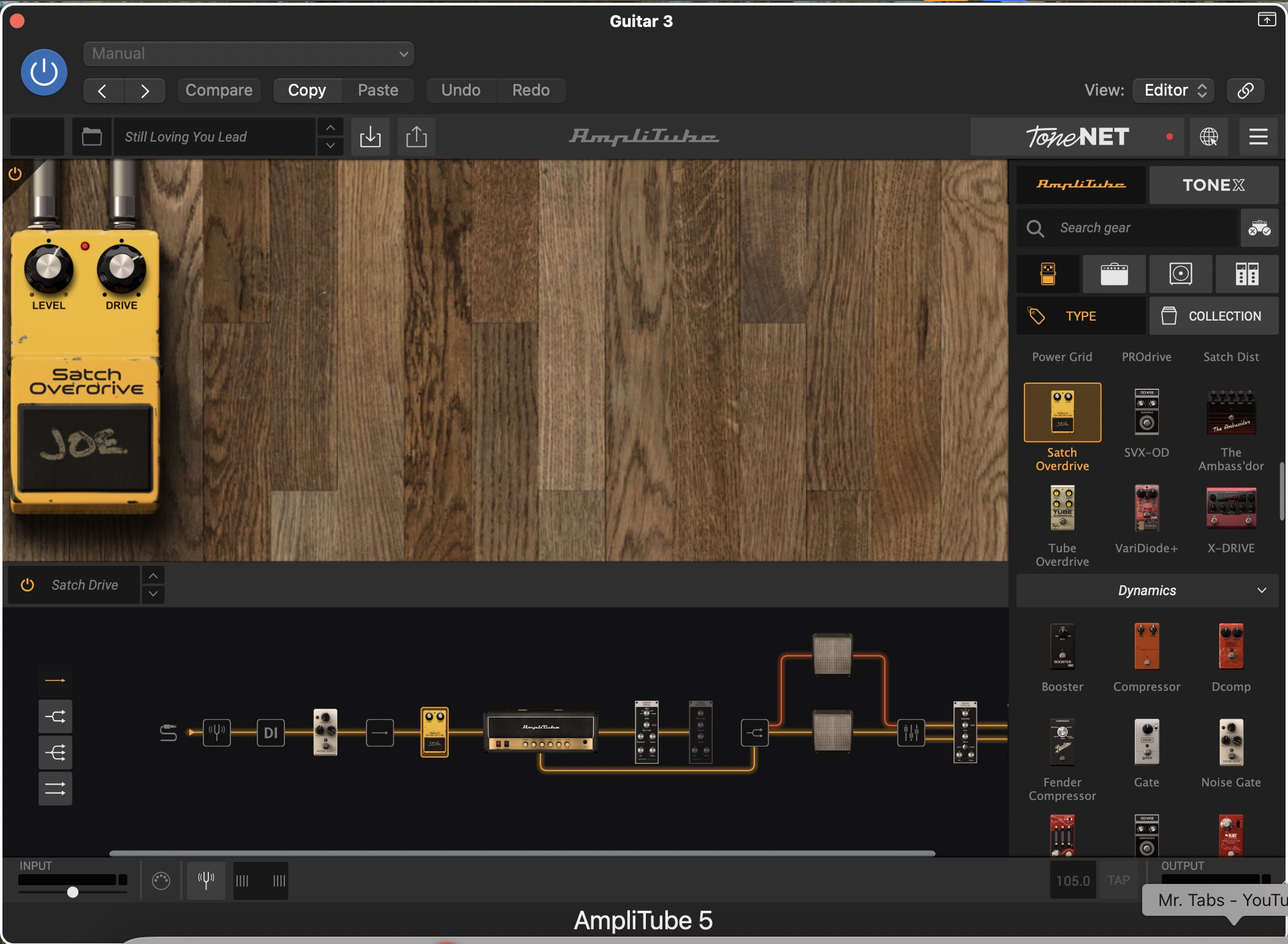Click the link chain icon

pos(1245,91)
